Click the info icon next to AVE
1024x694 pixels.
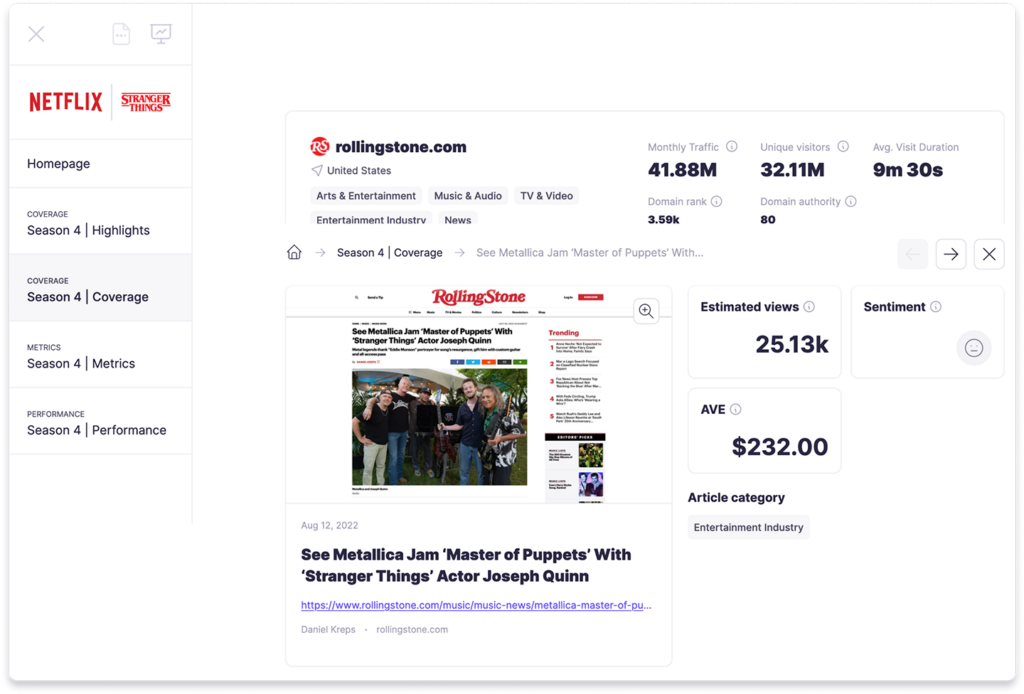point(736,409)
